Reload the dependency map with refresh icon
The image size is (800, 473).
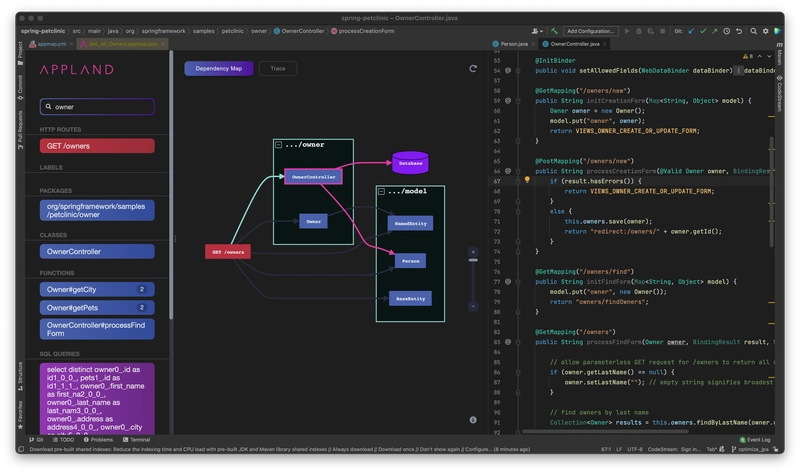click(x=473, y=69)
